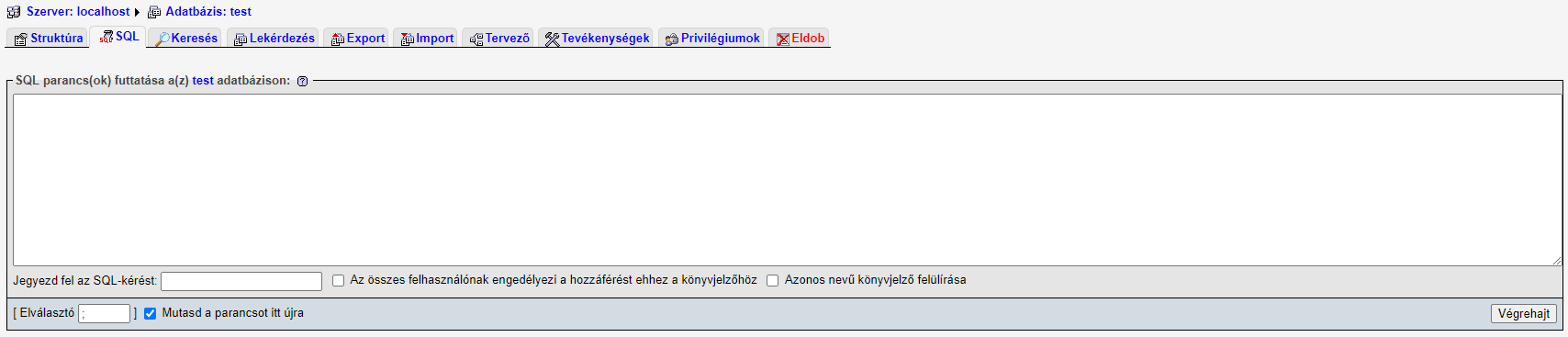Click the test database link in legend
Screen dimensions: 1568x337
point(203,81)
